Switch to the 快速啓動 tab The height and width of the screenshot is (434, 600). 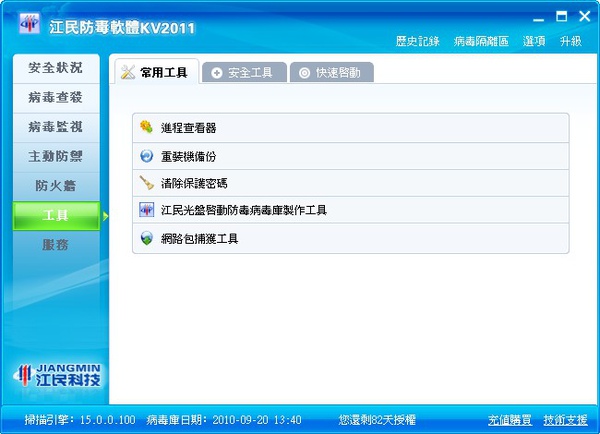(x=332, y=72)
